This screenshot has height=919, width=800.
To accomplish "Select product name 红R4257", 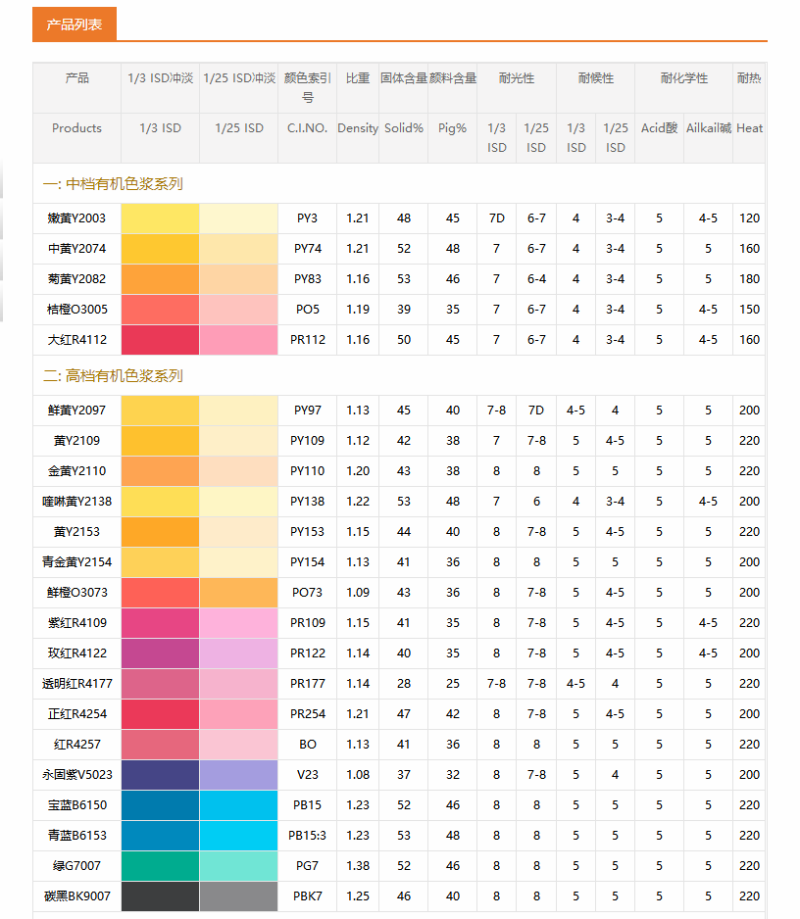I will click(x=77, y=745).
